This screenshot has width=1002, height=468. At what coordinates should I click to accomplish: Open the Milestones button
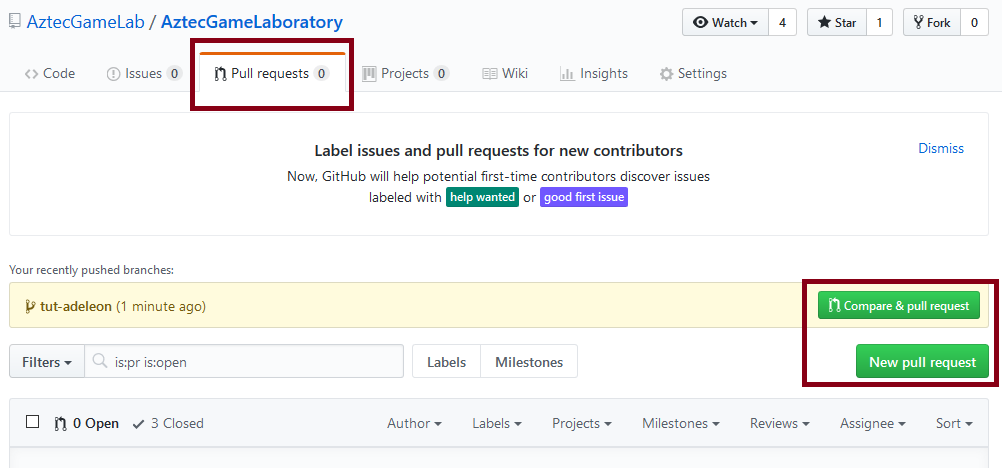(x=529, y=362)
